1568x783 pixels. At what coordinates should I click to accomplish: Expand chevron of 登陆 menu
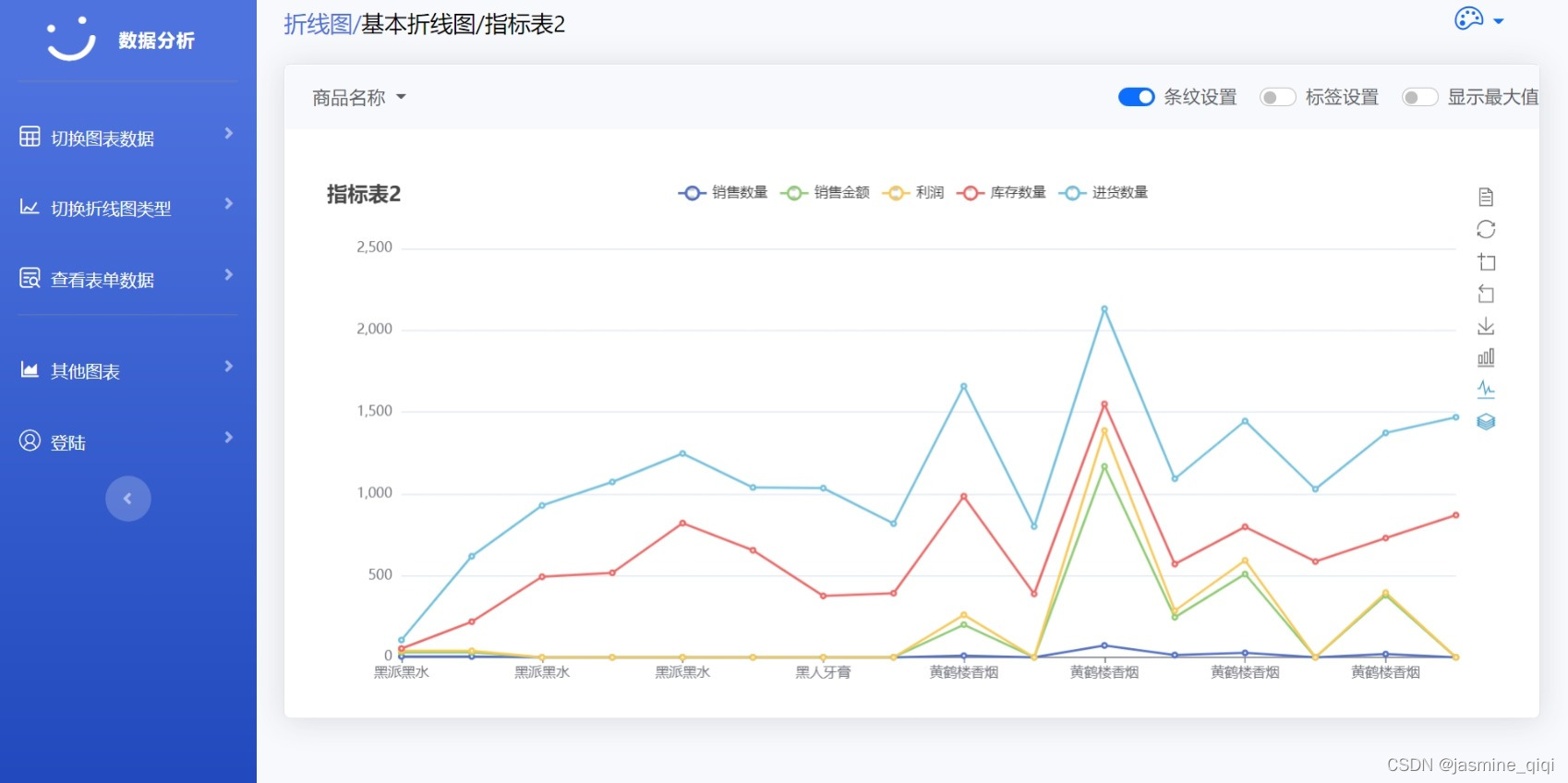pos(229,437)
